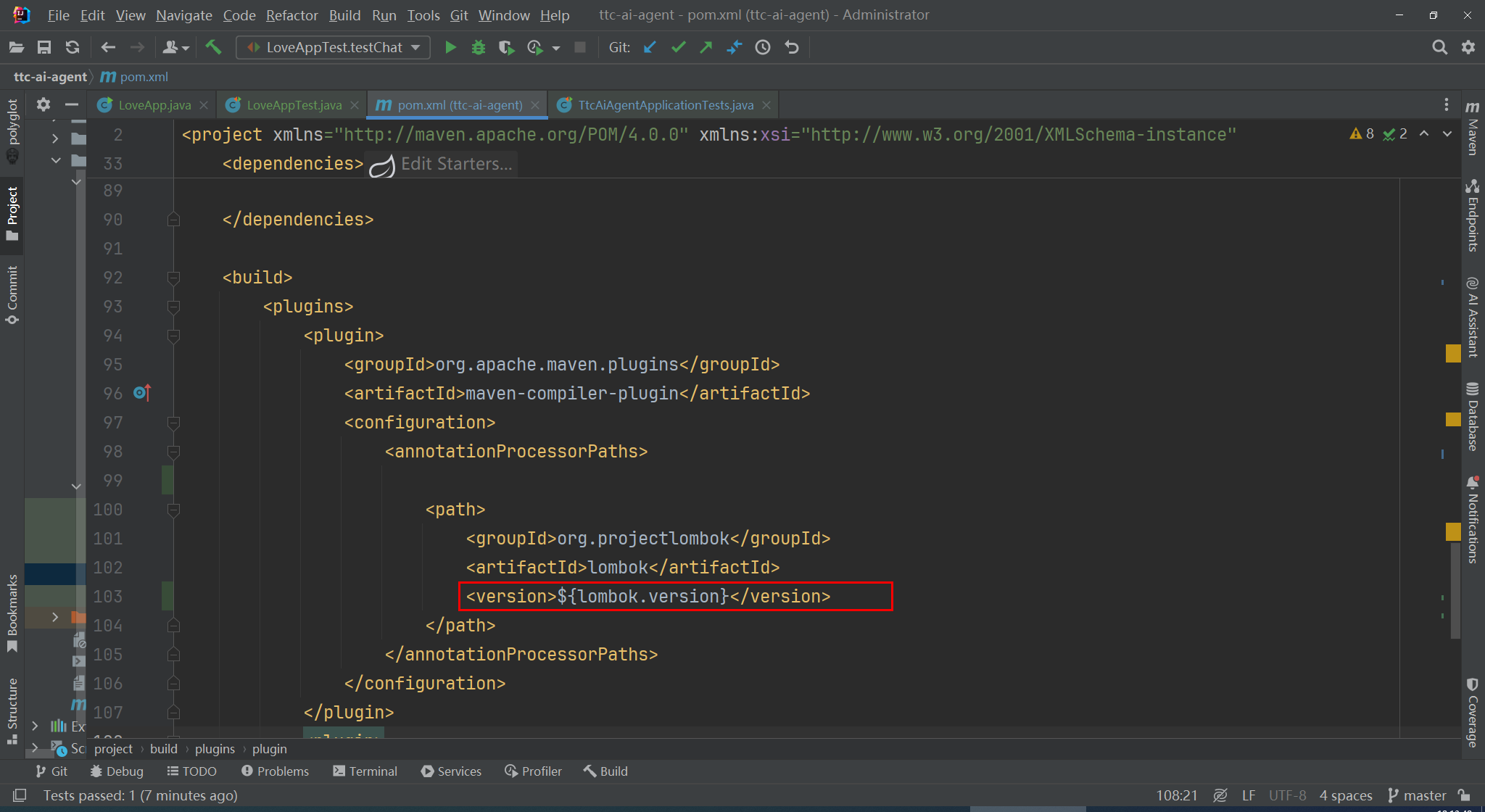Open the master branch popup
The width and height of the screenshot is (1485, 812).
tap(1423, 795)
